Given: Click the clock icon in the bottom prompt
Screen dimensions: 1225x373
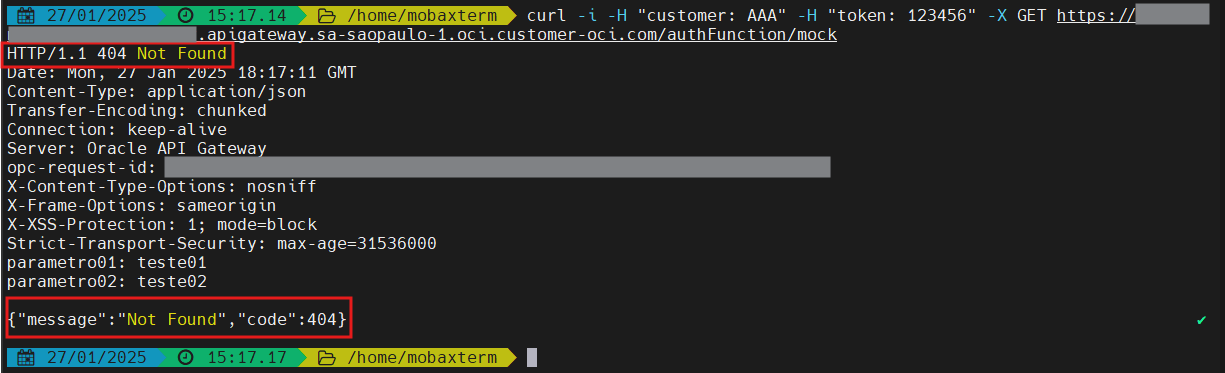Looking at the screenshot, I should [186, 357].
